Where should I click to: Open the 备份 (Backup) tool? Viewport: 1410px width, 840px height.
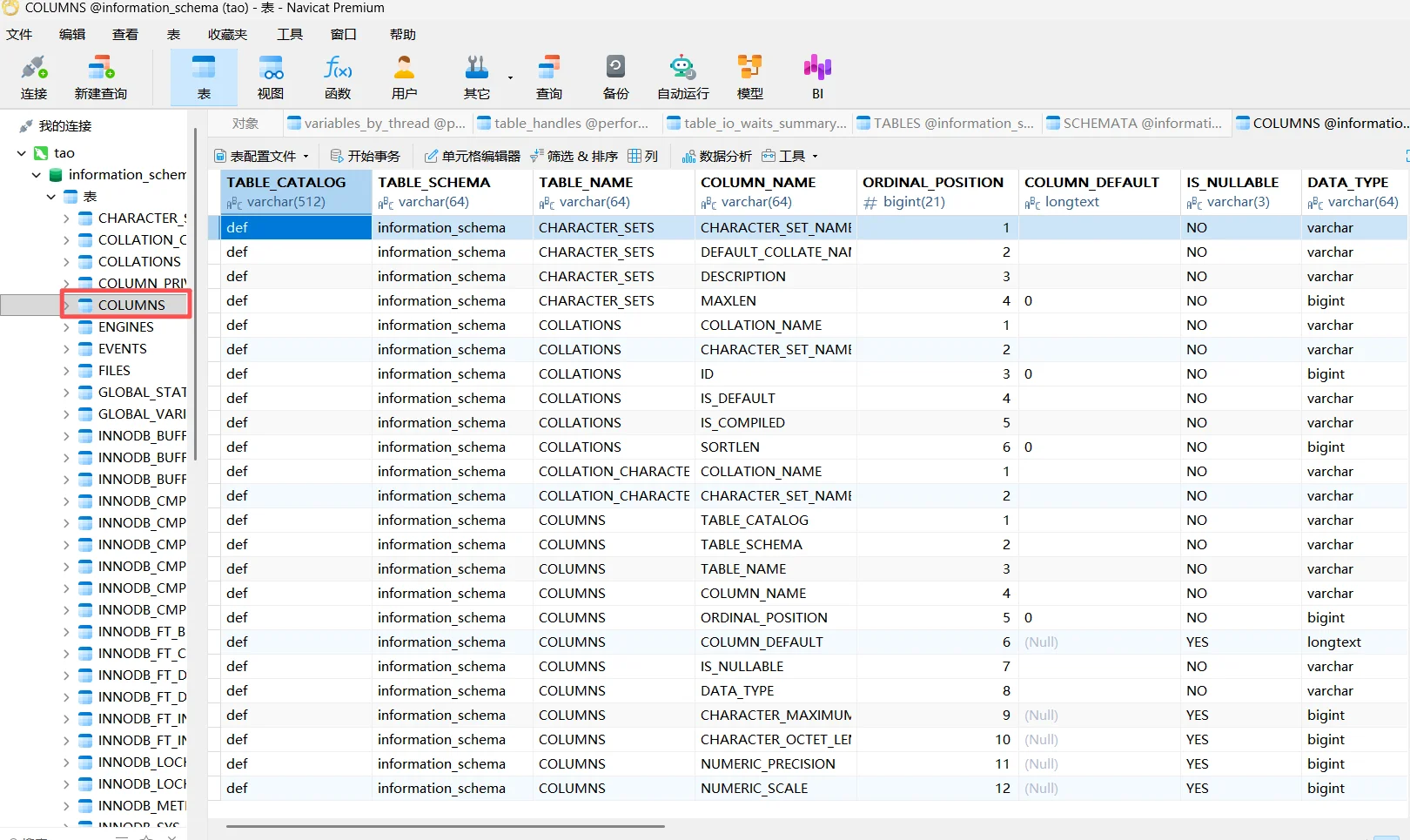(615, 77)
